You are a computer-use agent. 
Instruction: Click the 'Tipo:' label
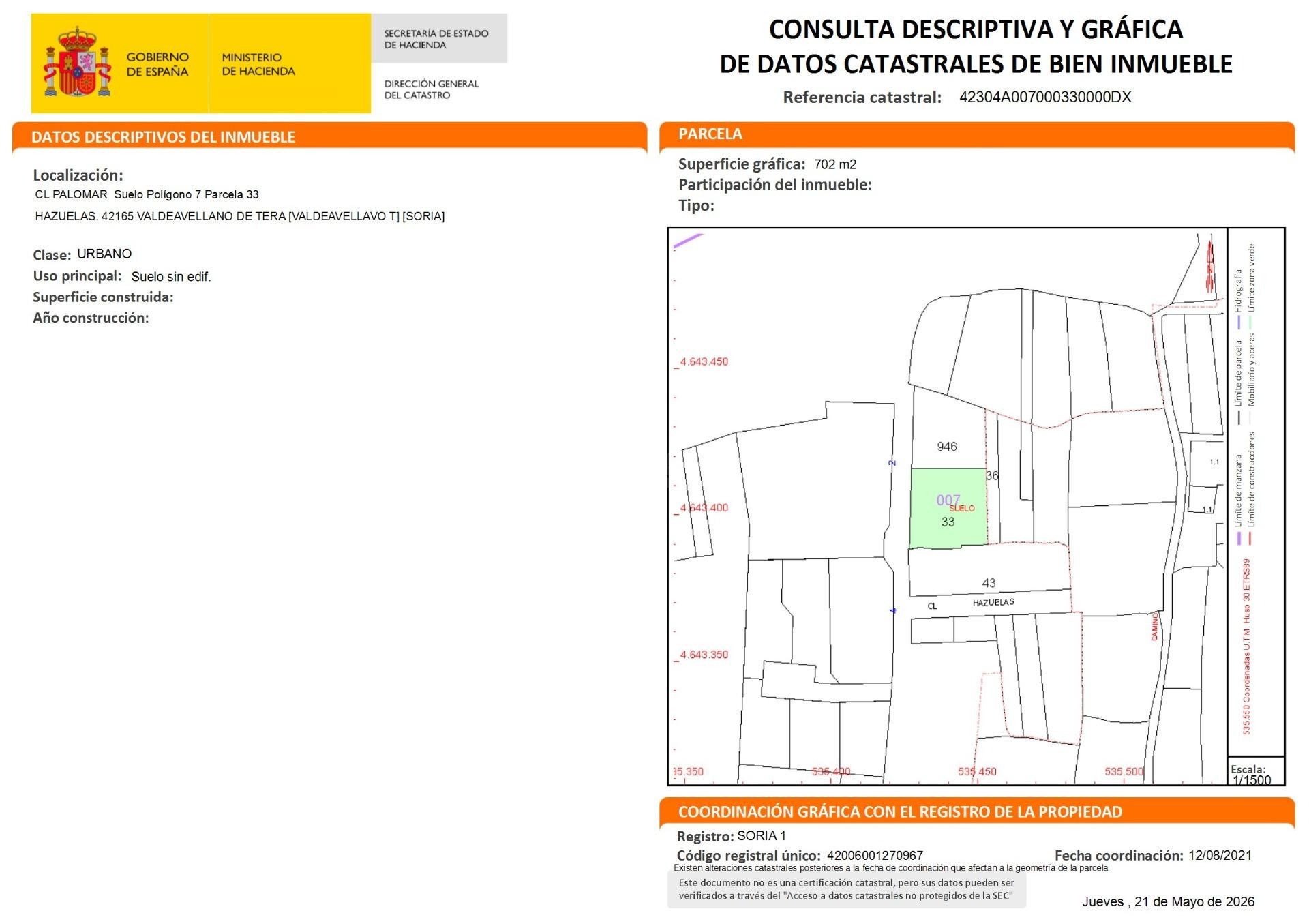[696, 205]
